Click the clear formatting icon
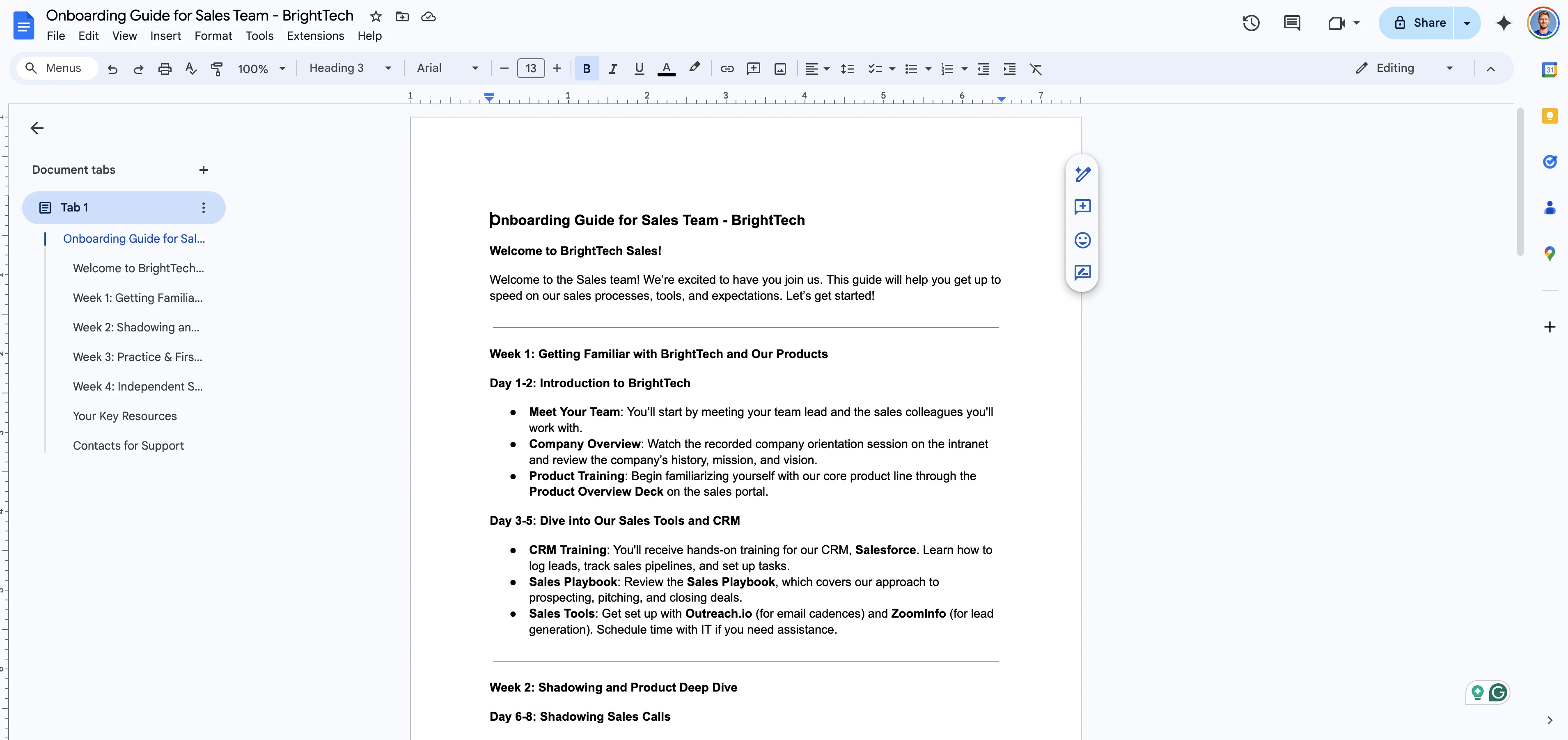Viewport: 1568px width, 740px height. tap(1035, 69)
